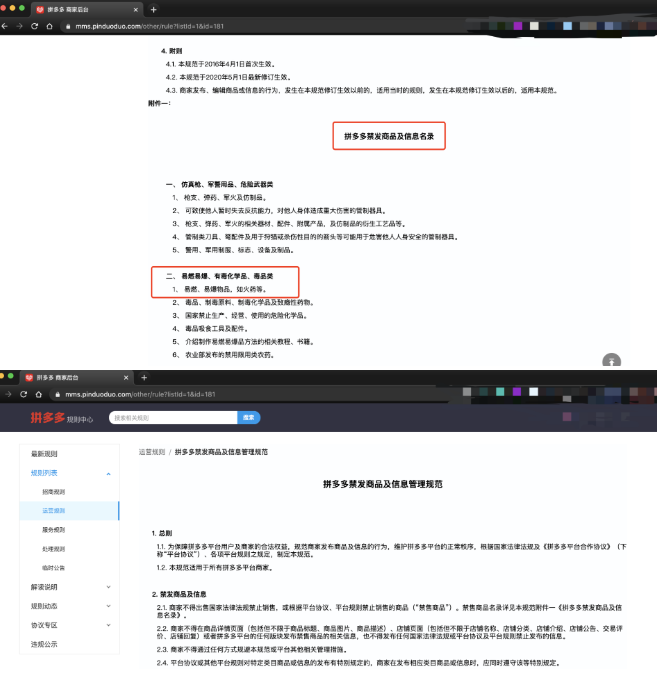Close the 拼多多 商家后台 tab in lower window
Viewport: 657px width, 682px height.
(x=126, y=378)
